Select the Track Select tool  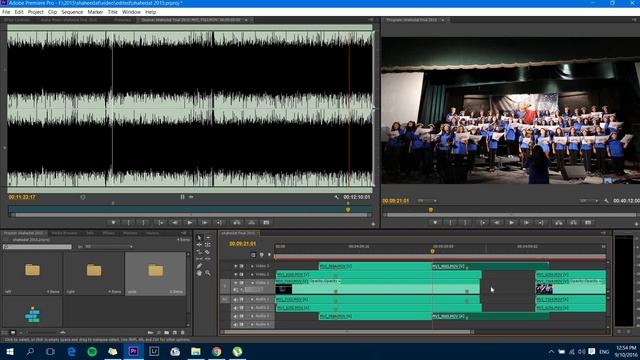click(x=208, y=238)
